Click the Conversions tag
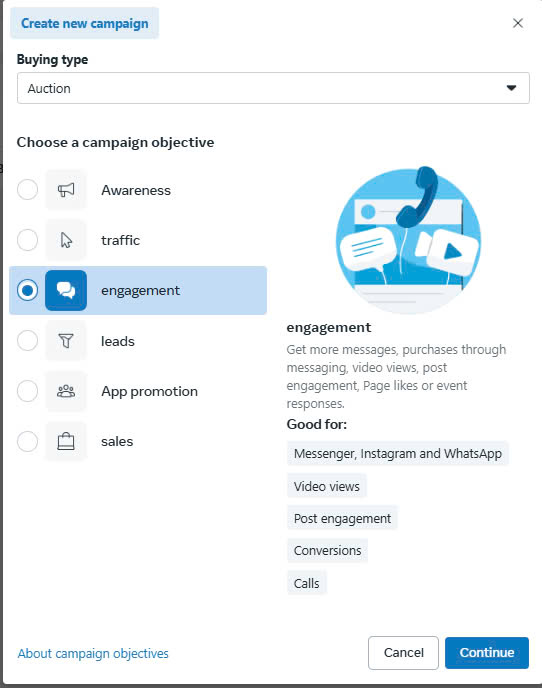This screenshot has width=542, height=688. tap(327, 550)
